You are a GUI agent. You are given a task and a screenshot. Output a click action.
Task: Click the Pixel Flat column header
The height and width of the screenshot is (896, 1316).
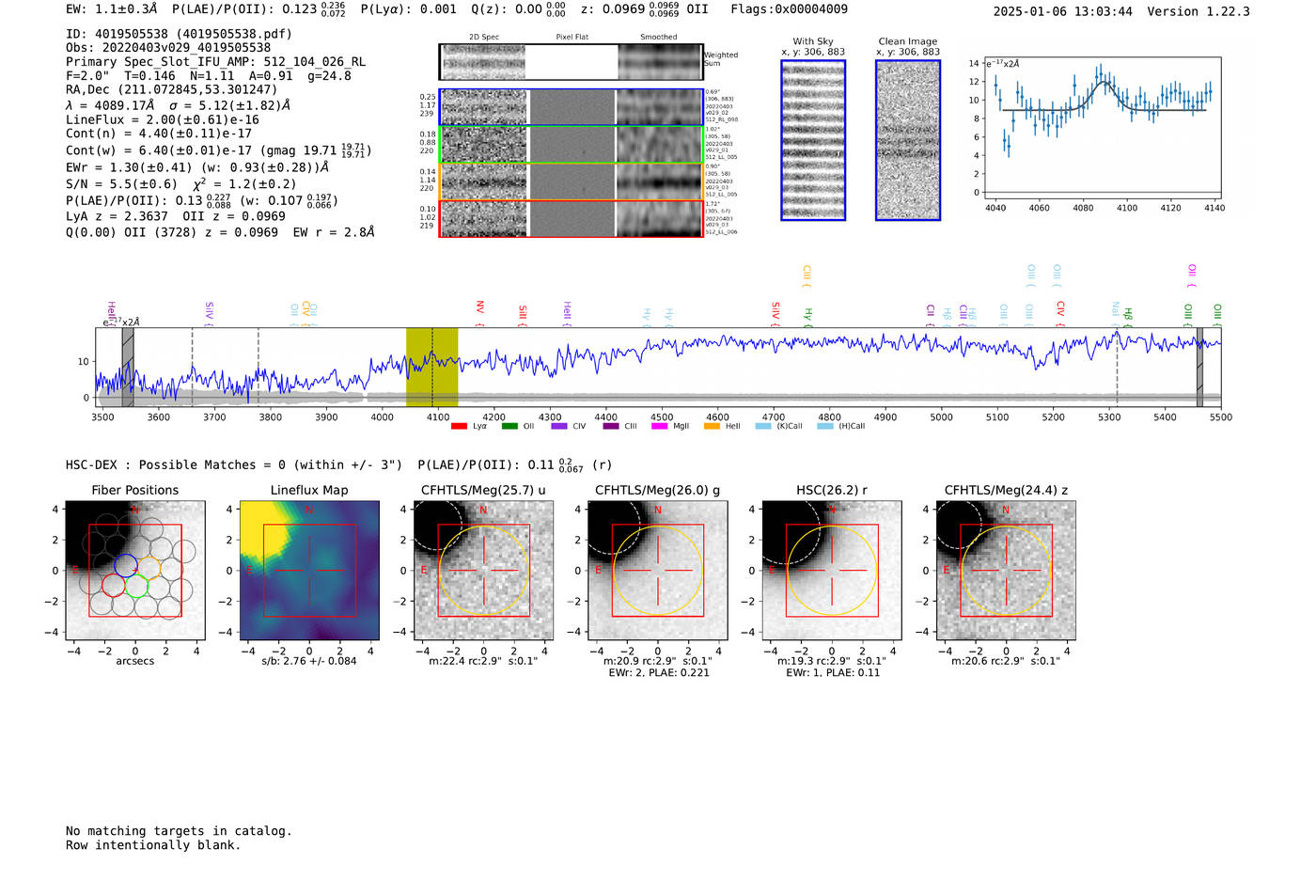tap(572, 38)
